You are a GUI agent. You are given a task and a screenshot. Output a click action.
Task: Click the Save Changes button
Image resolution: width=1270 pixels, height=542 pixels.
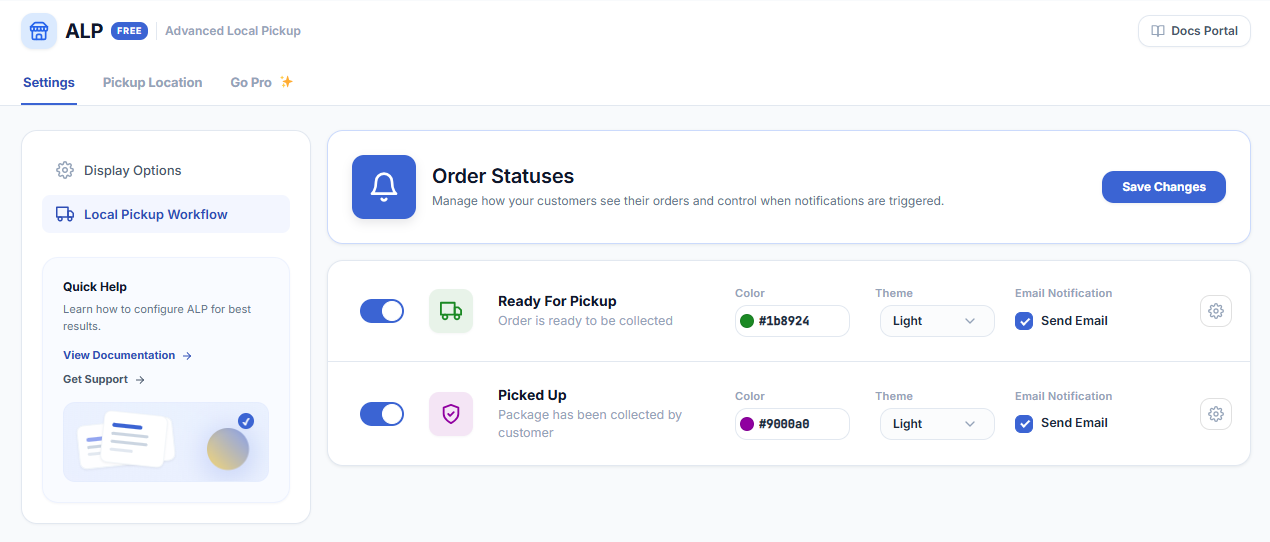(1164, 187)
